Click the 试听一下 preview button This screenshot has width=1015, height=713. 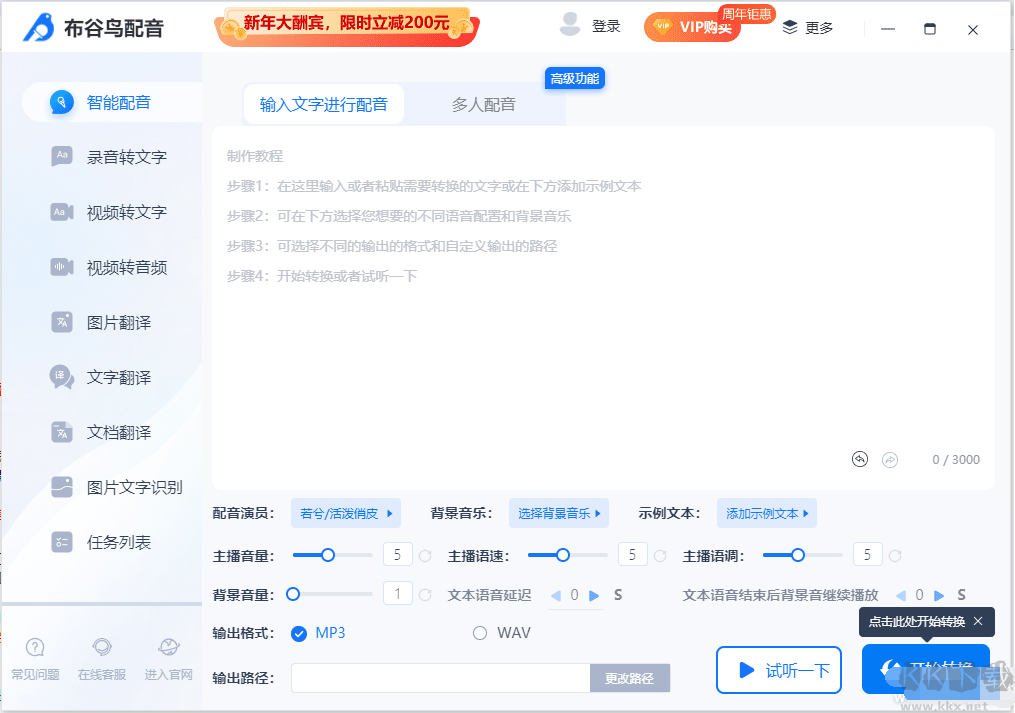pyautogui.click(x=778, y=671)
